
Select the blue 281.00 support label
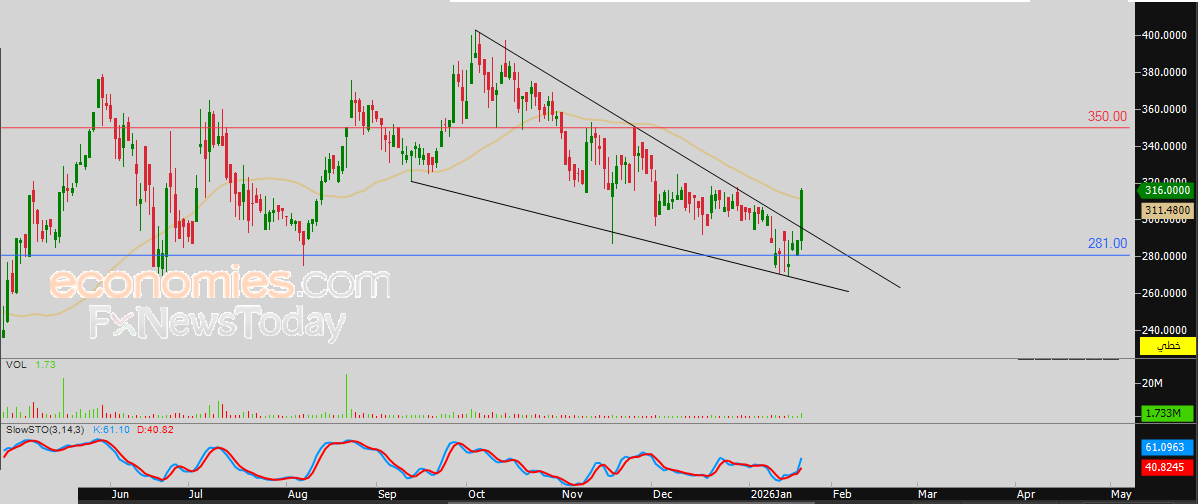(x=1107, y=244)
